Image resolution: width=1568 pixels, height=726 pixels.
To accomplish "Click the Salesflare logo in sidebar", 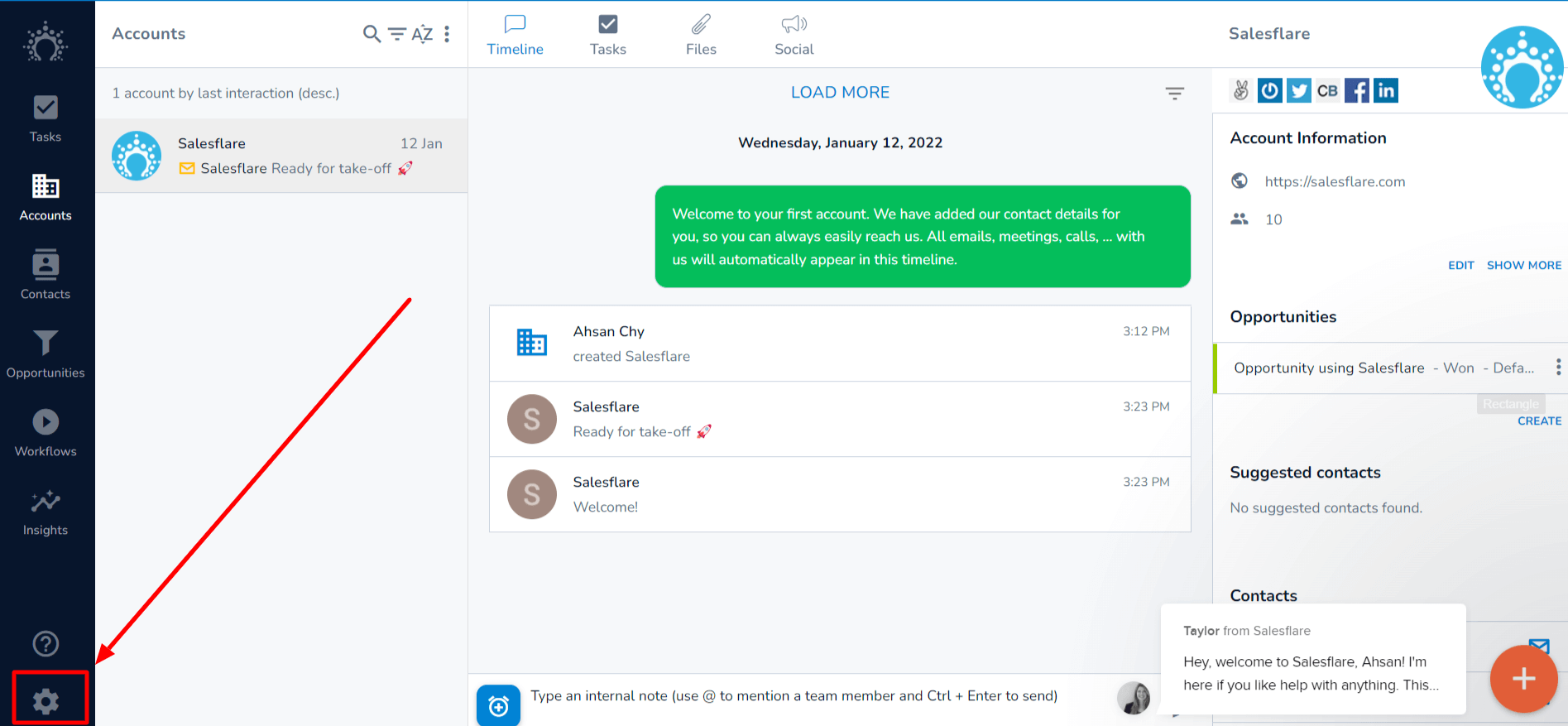I will (x=46, y=42).
